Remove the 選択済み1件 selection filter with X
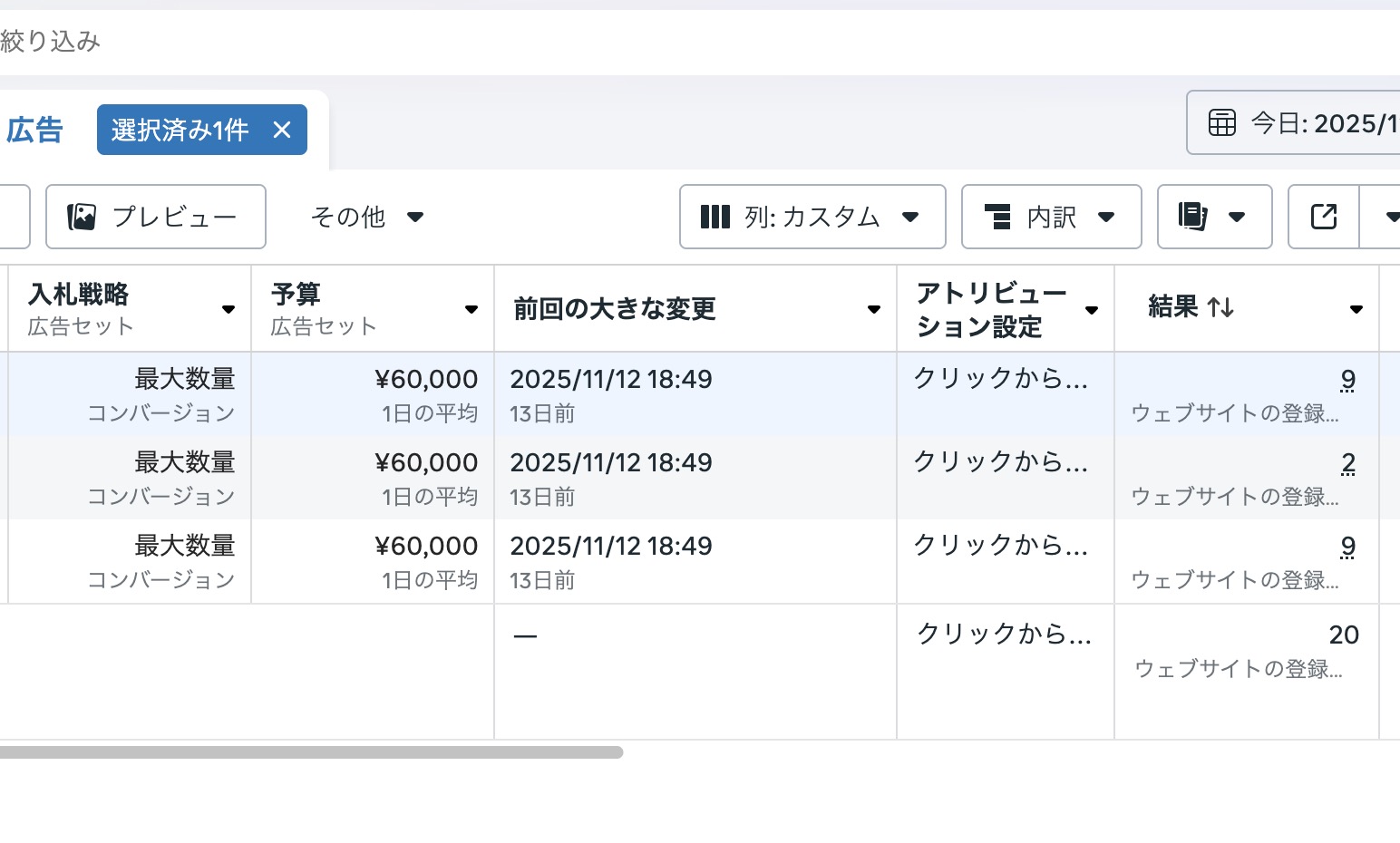The height and width of the screenshot is (843, 1400). click(x=282, y=130)
